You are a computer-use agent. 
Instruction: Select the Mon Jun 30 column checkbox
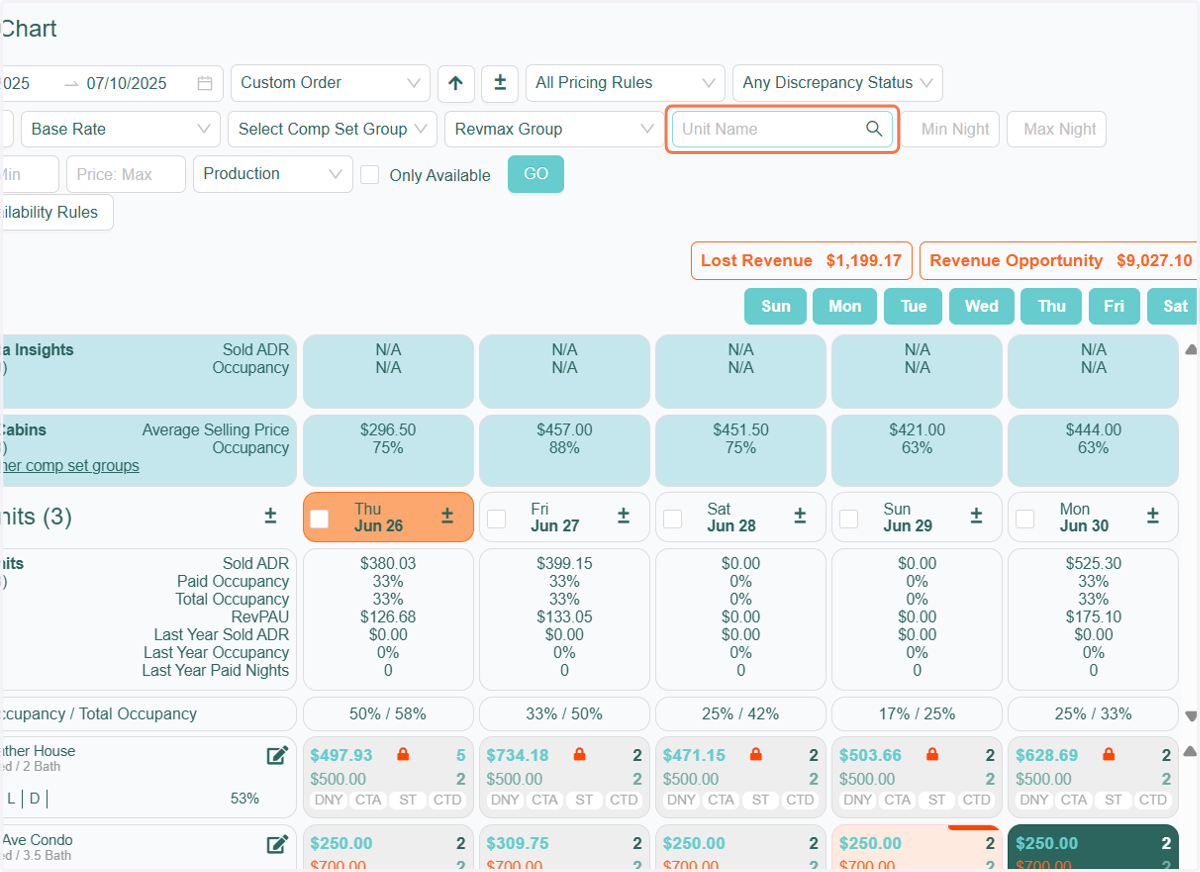tap(1025, 518)
